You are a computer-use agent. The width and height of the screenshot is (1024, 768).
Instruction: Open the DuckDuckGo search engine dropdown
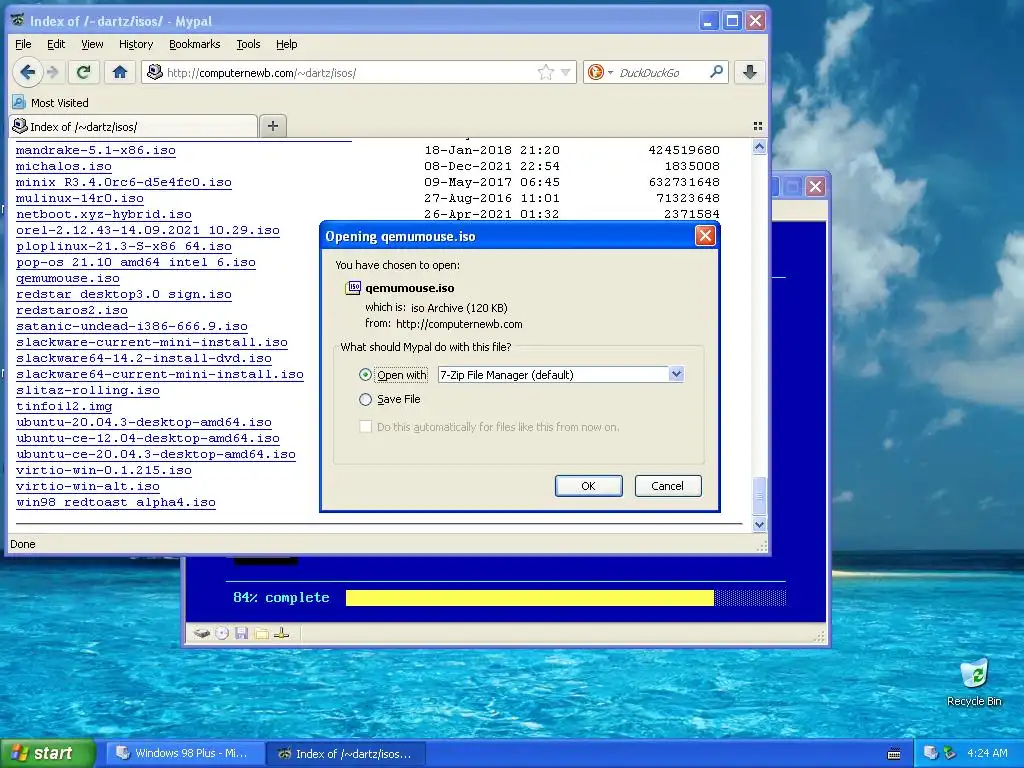[610, 72]
